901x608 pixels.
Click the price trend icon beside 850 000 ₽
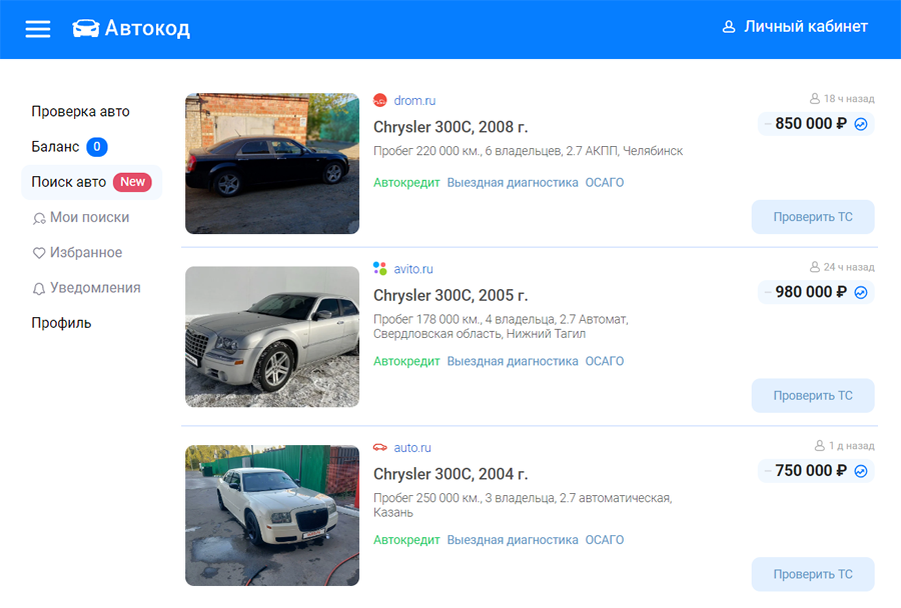[861, 124]
